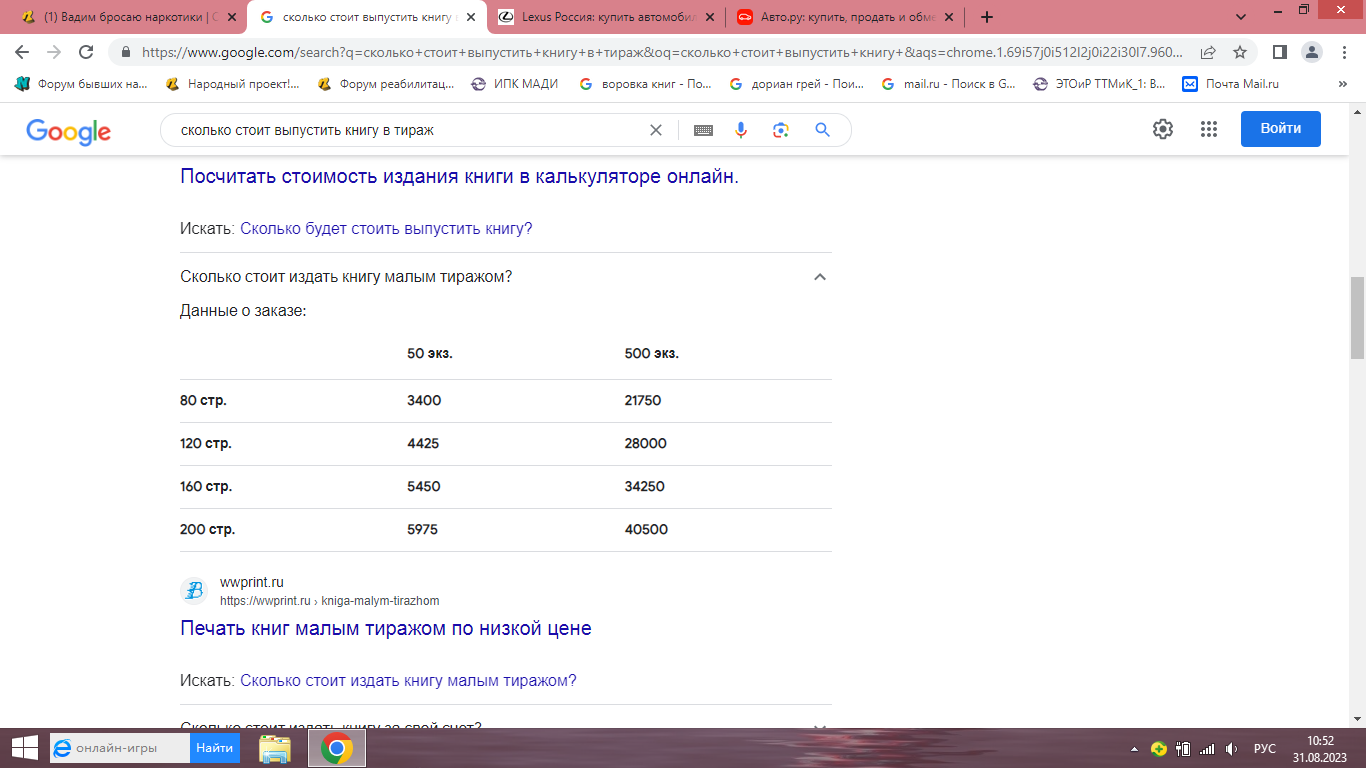Open Google Lens image search
This screenshot has height=768, width=1366.
[x=781, y=130]
